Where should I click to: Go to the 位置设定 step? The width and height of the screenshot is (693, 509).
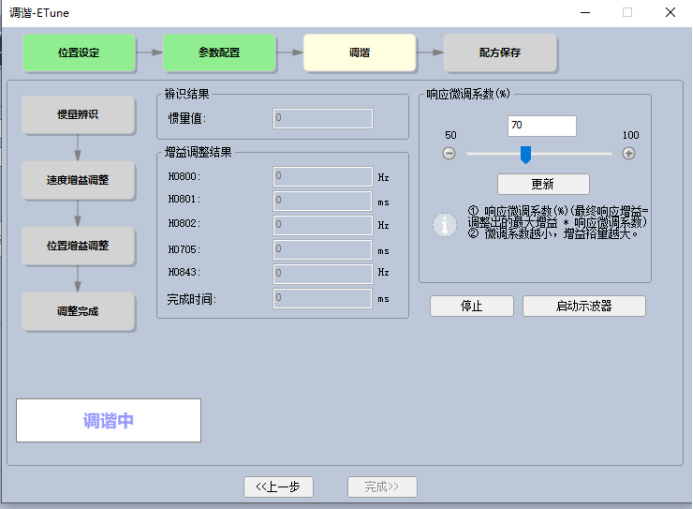[x=78, y=52]
